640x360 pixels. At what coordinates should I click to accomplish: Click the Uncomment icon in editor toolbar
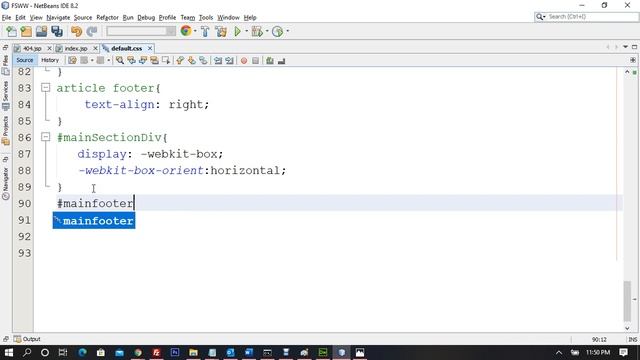coord(281,60)
